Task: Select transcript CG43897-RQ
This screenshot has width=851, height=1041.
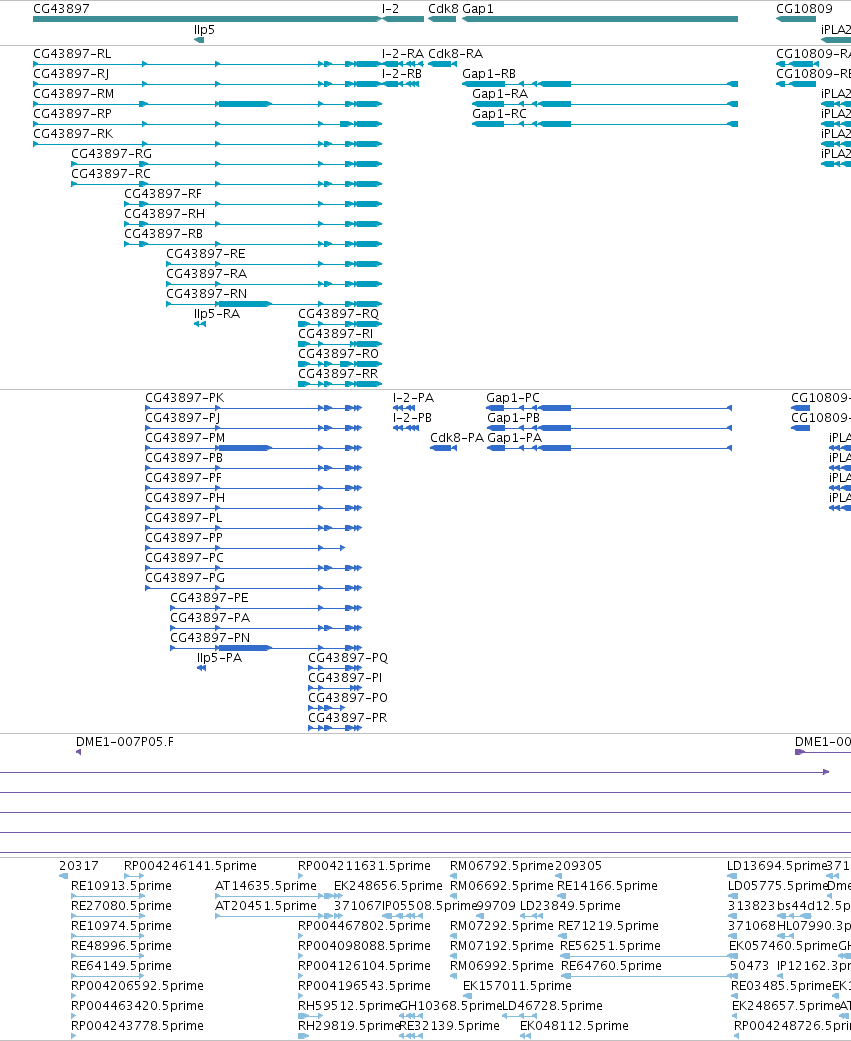Action: (x=340, y=324)
